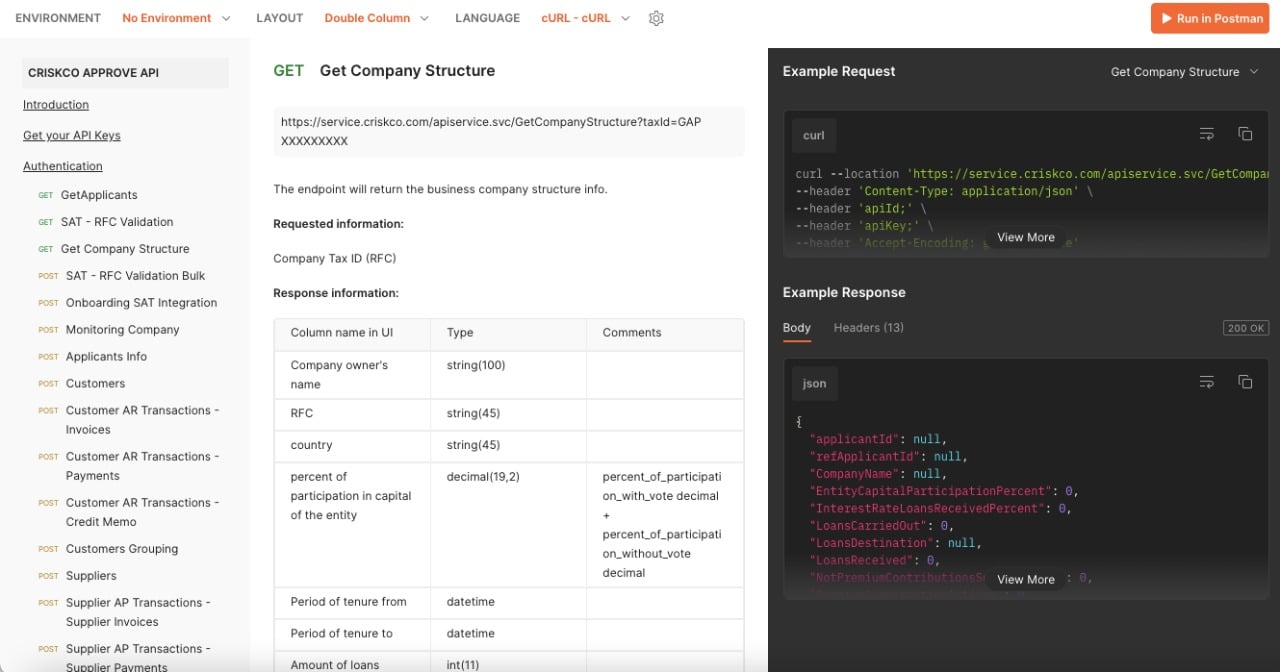Open Customer AR Transactions - Payments
Image resolution: width=1280 pixels, height=672 pixels.
(x=142, y=466)
